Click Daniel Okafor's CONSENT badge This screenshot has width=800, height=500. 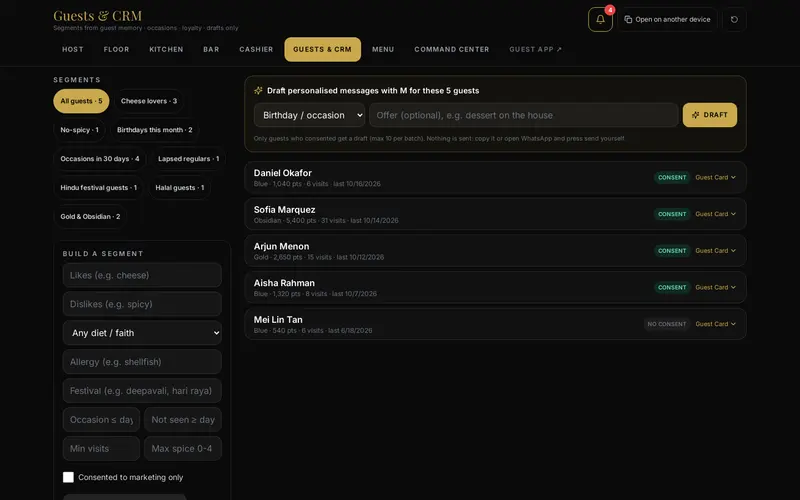[x=672, y=178]
